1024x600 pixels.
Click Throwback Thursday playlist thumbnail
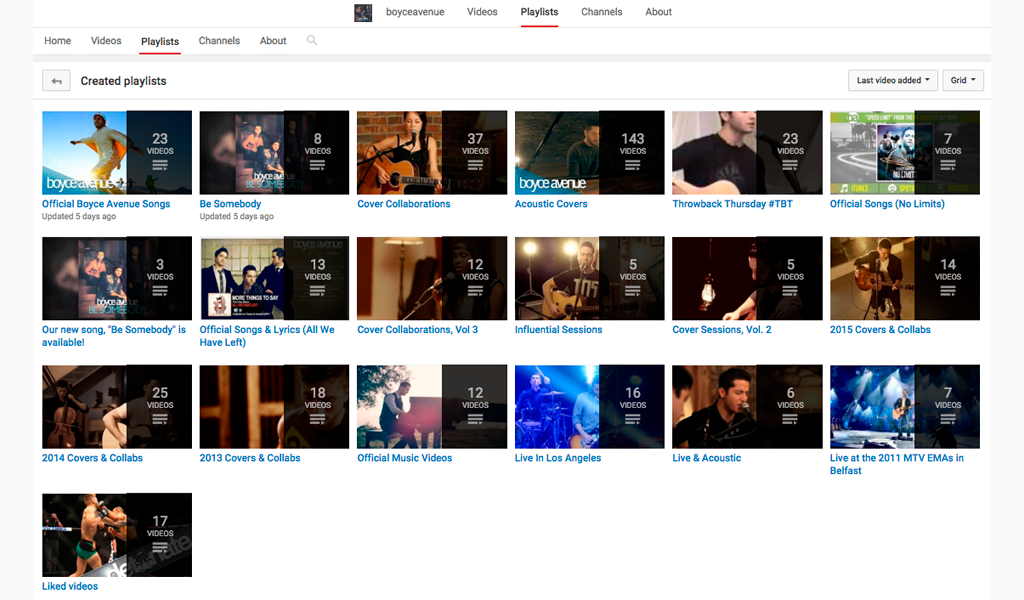click(x=747, y=152)
